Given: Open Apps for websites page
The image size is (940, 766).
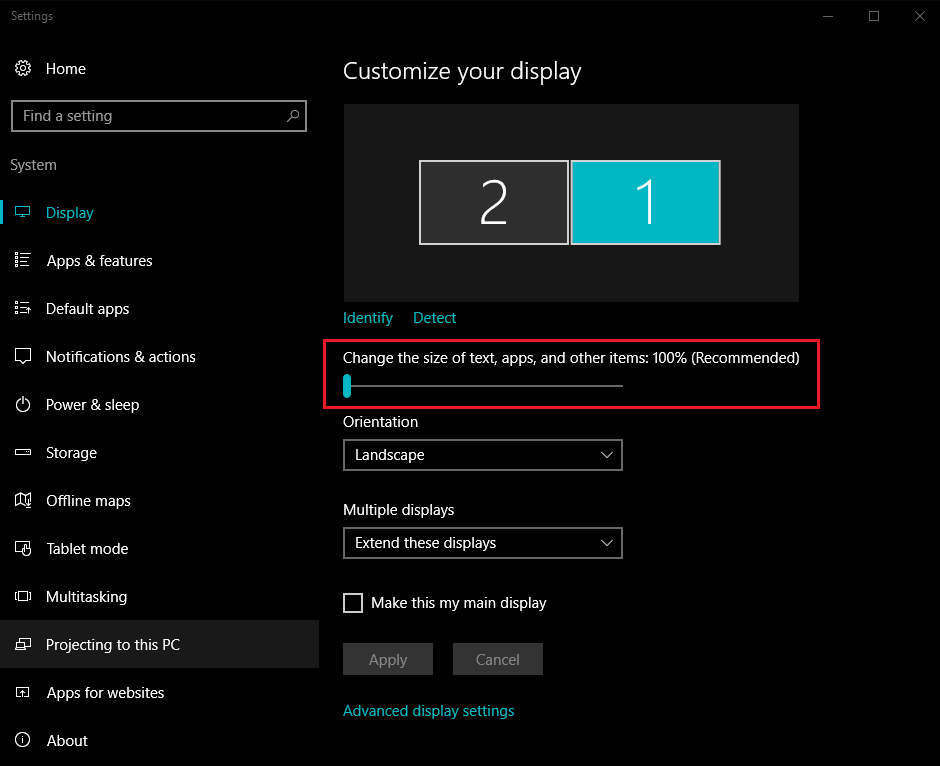Looking at the screenshot, I should [x=159, y=692].
